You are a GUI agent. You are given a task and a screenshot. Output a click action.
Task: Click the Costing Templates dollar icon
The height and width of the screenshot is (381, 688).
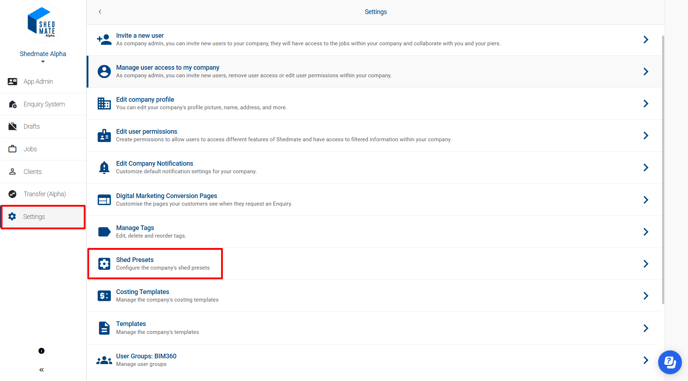104,296
